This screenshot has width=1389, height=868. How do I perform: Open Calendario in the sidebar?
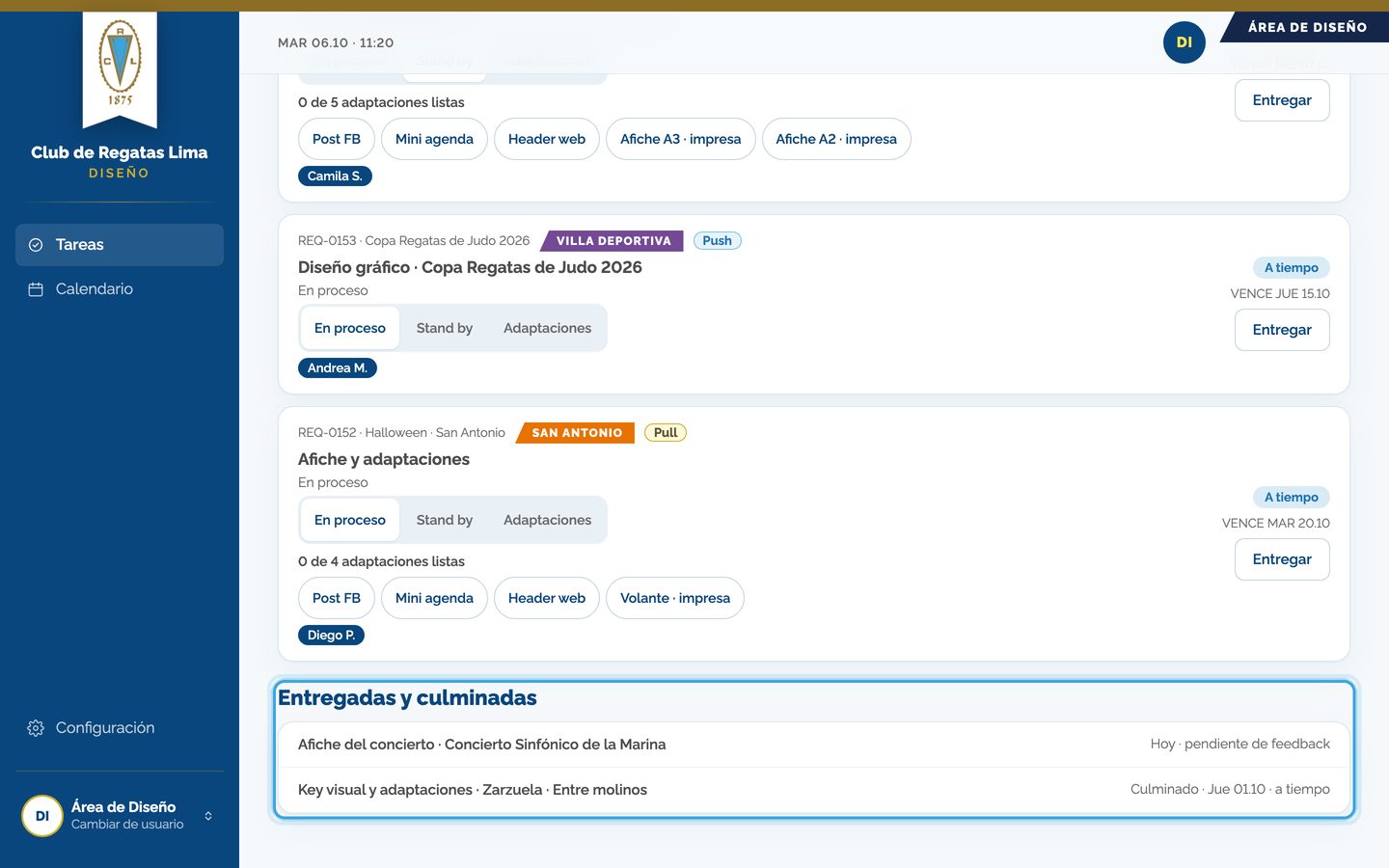(120, 289)
